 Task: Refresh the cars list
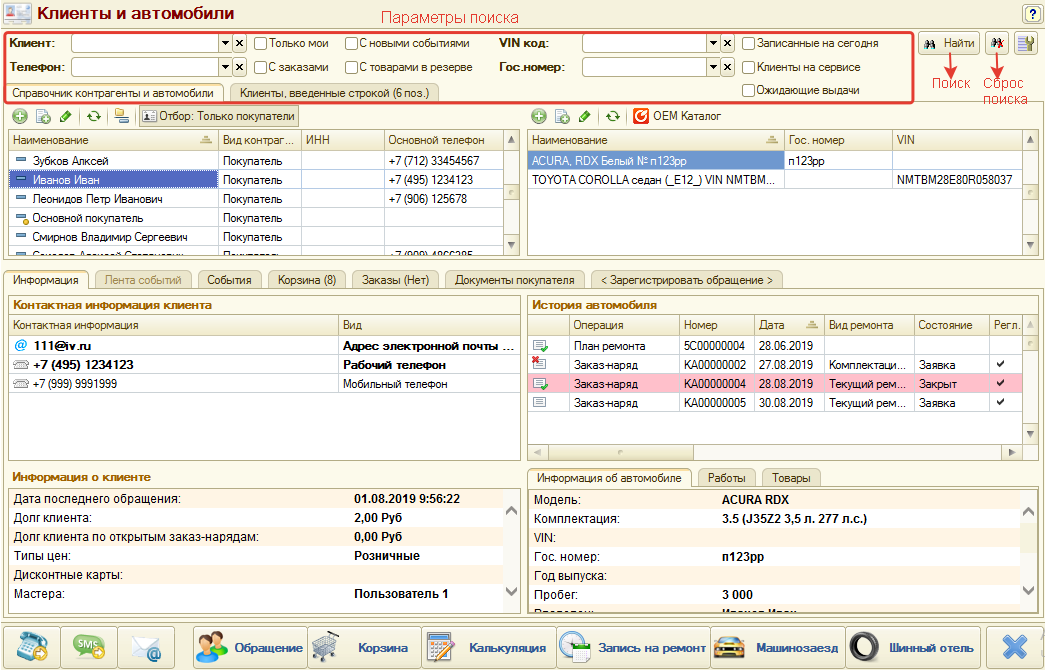612,116
